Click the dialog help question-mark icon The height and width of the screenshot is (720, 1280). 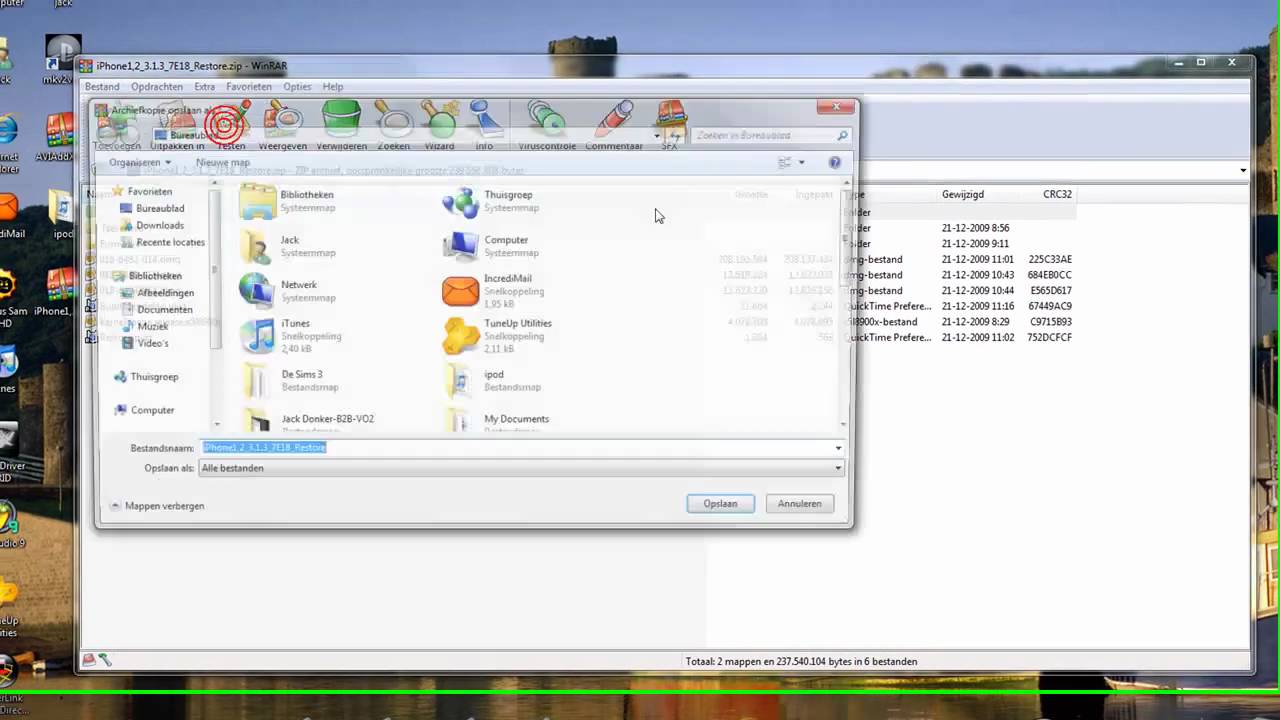point(835,162)
